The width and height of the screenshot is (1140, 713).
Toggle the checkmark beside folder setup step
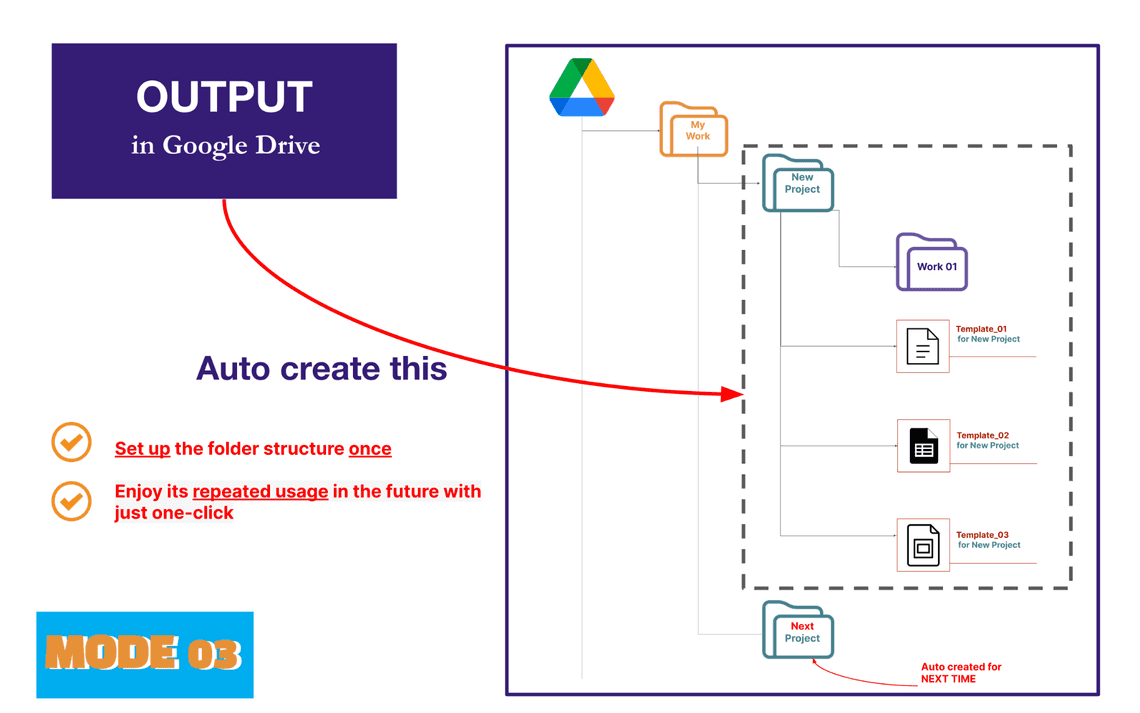pos(70,442)
